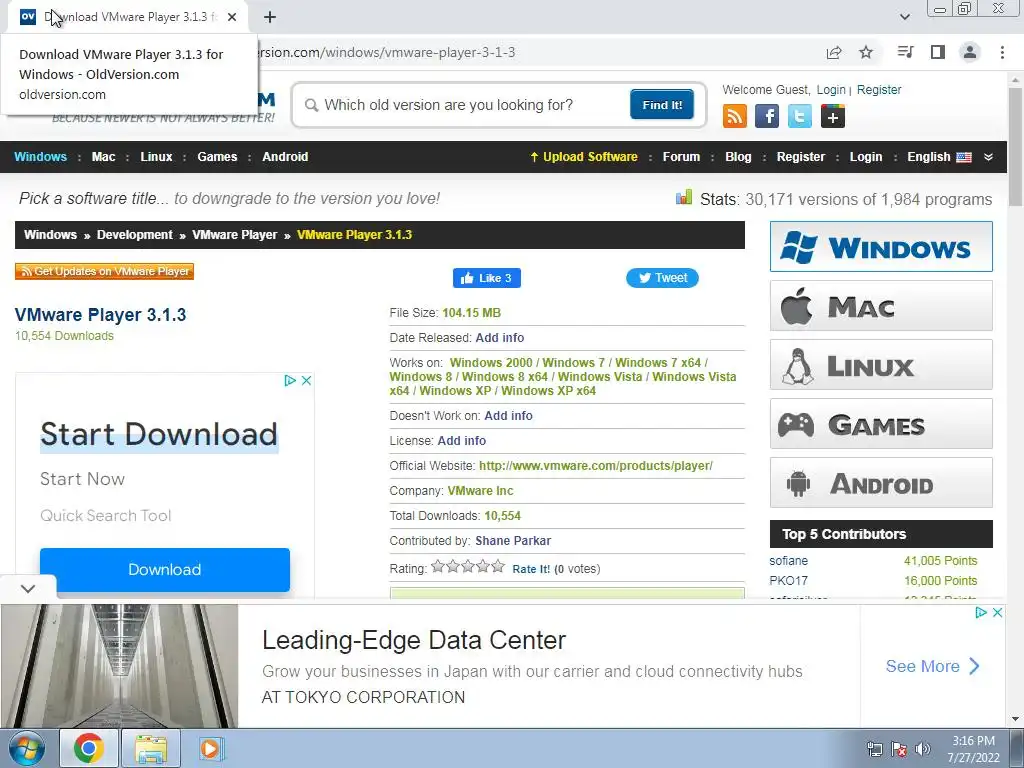Open the Chrome profile avatar

pos(970,52)
